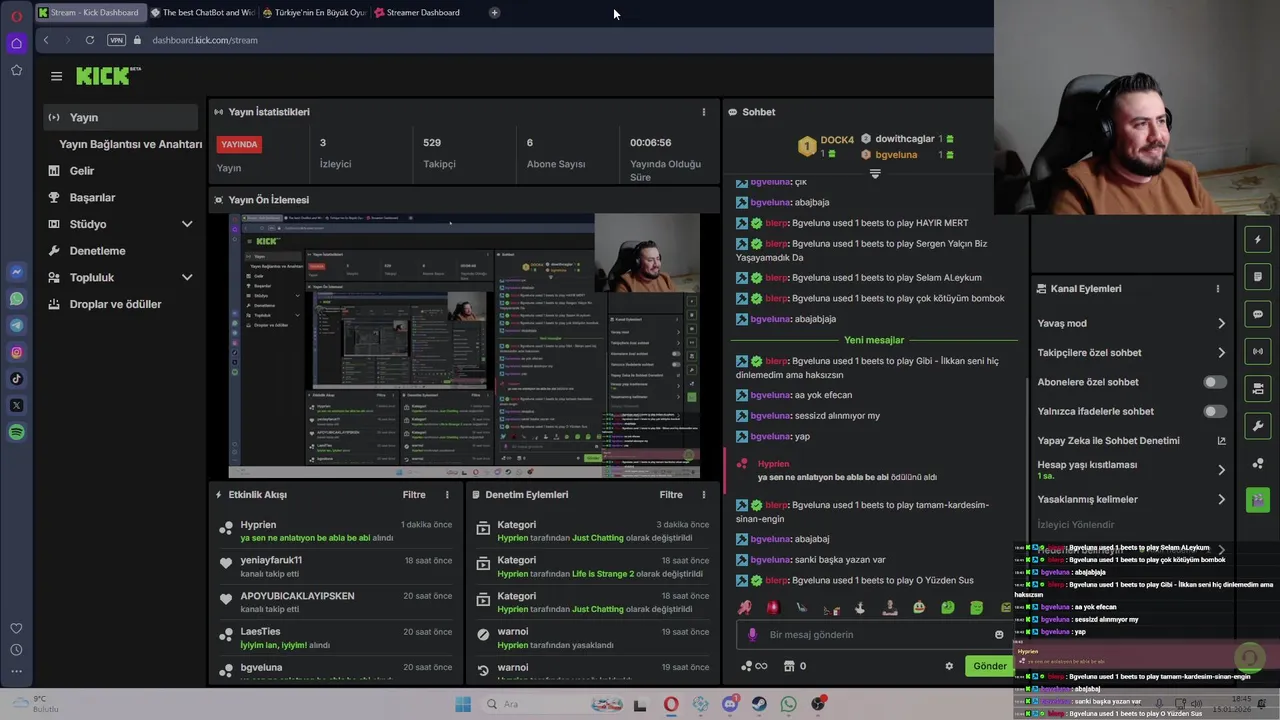Open WhatsApp in Opera sidebar
Screen dimensions: 1280x720
16,299
